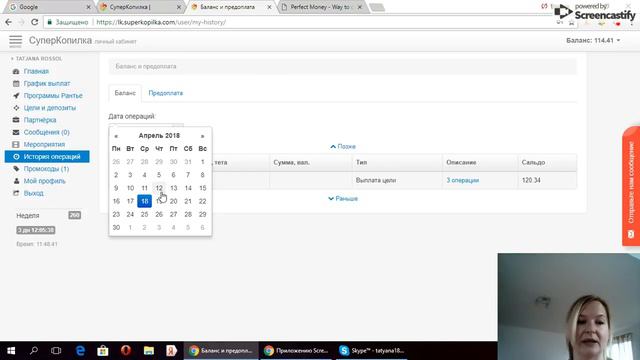Click the Мой профиль user icon
640x360 pixels.
(16, 181)
